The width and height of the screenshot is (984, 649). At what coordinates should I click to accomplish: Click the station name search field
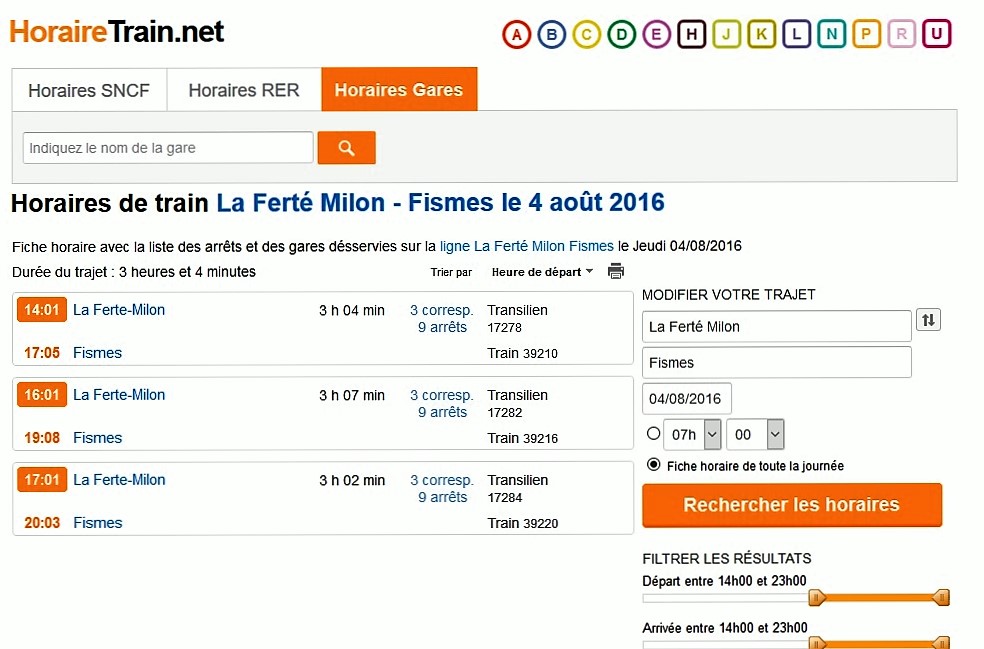(x=168, y=148)
